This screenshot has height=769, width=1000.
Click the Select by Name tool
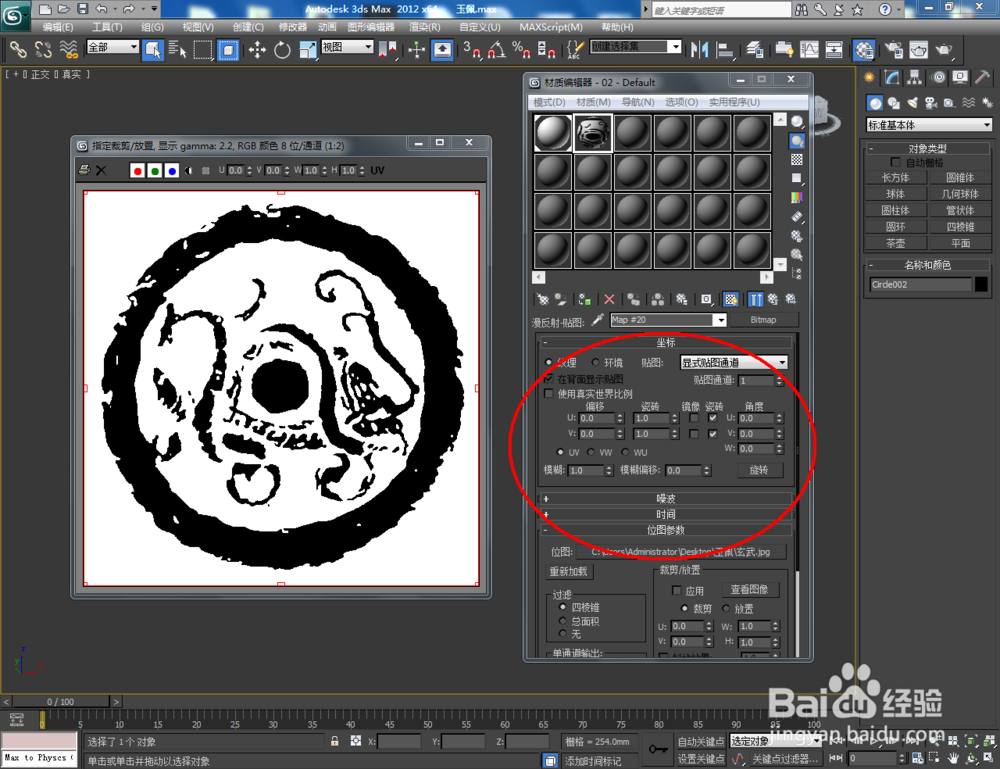coord(177,49)
